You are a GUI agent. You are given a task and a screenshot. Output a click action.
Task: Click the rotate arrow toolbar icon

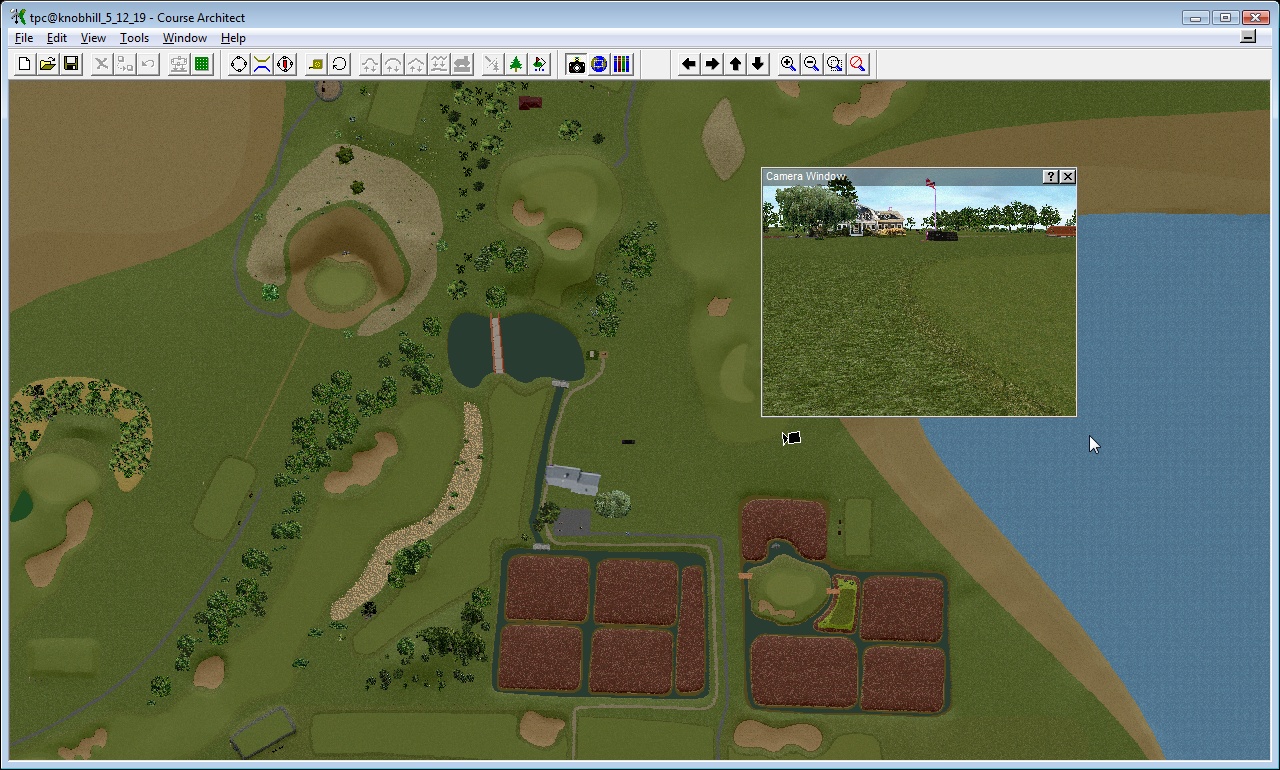click(339, 64)
